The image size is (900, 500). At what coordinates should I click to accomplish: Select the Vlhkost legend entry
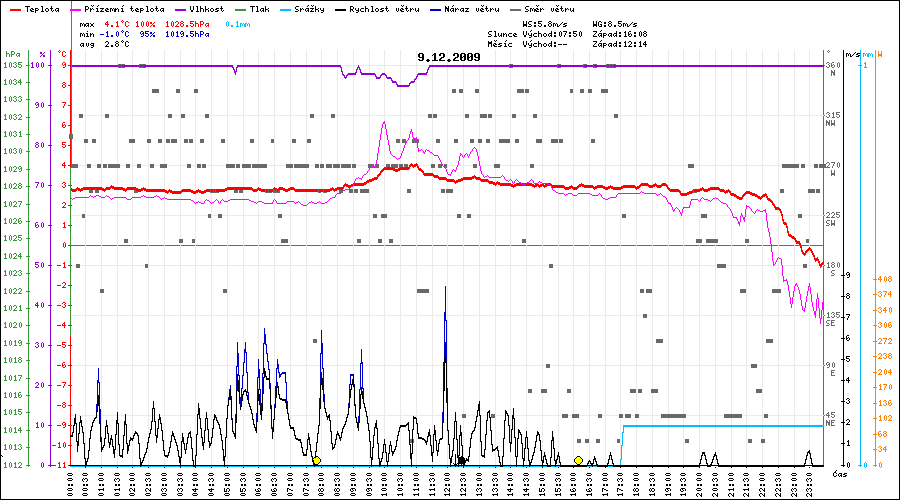[208, 9]
